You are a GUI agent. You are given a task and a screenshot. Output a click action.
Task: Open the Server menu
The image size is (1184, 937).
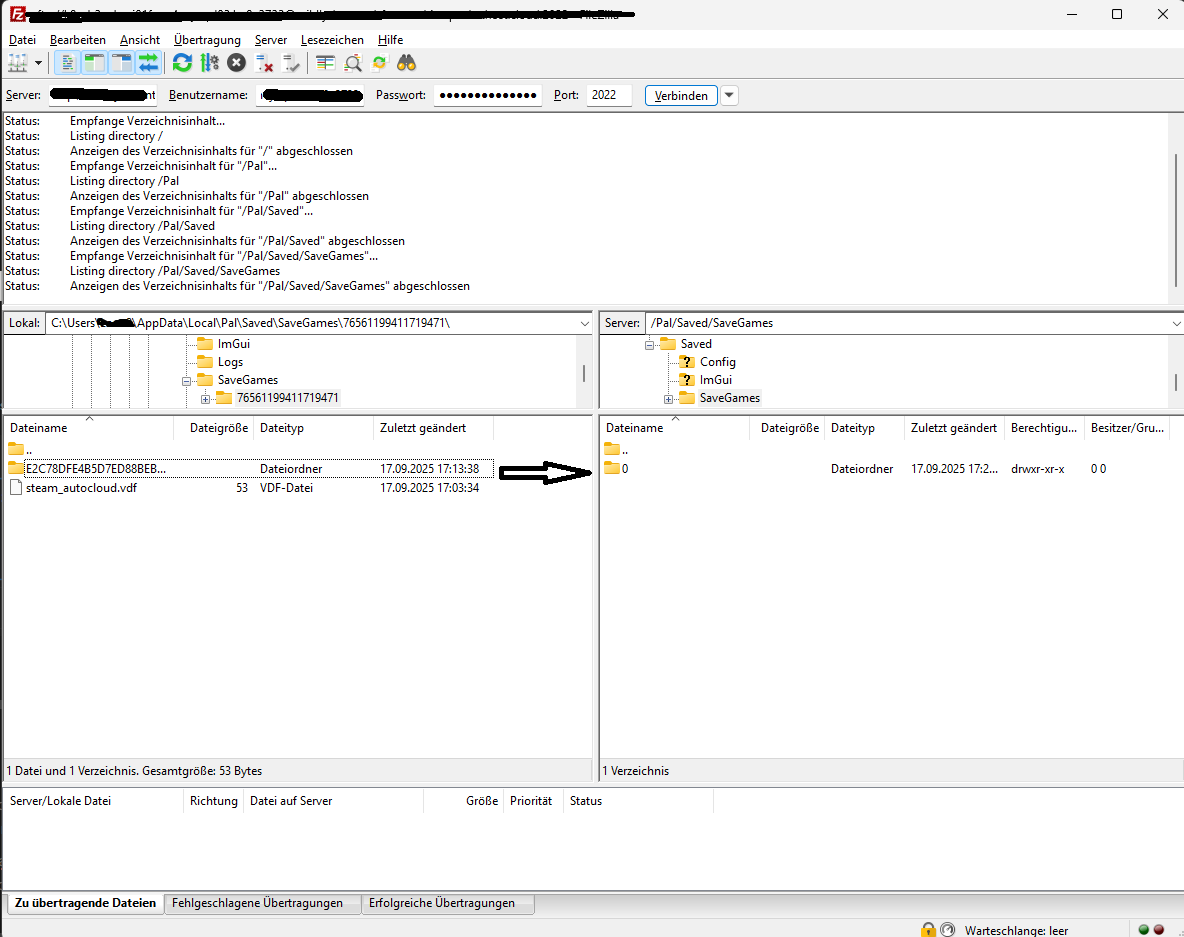coord(270,40)
